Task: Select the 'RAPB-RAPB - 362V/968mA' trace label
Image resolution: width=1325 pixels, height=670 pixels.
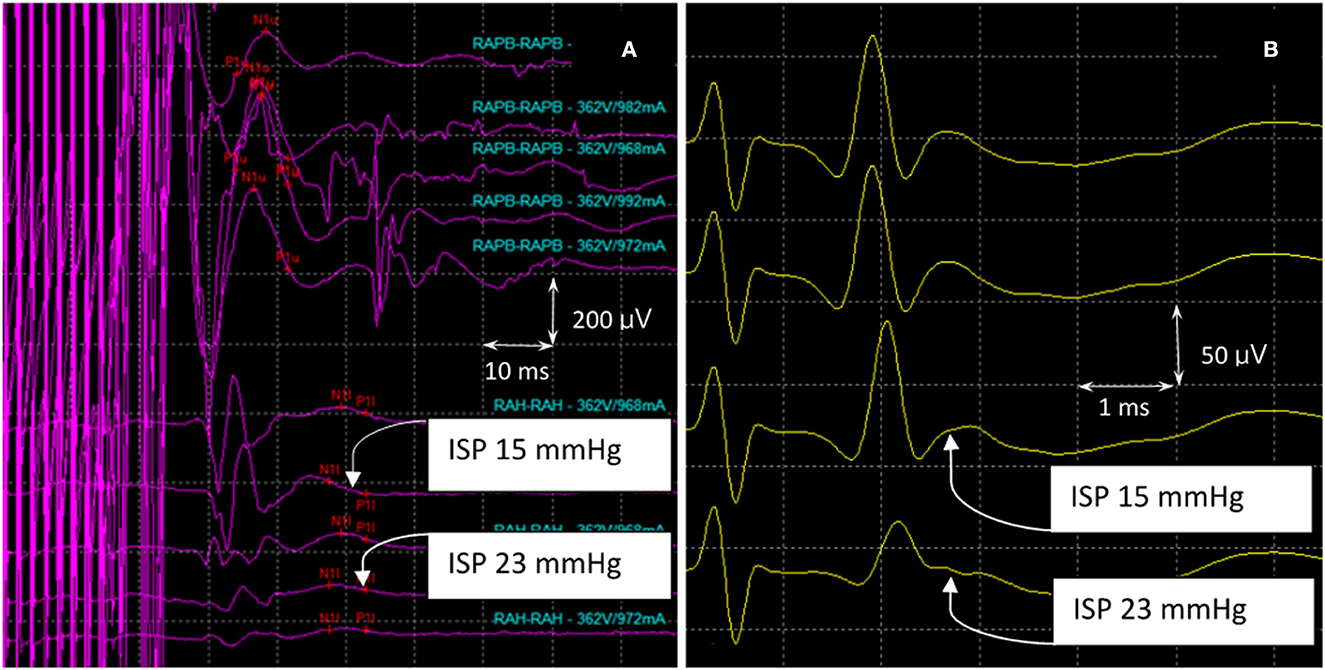Action: 570,148
